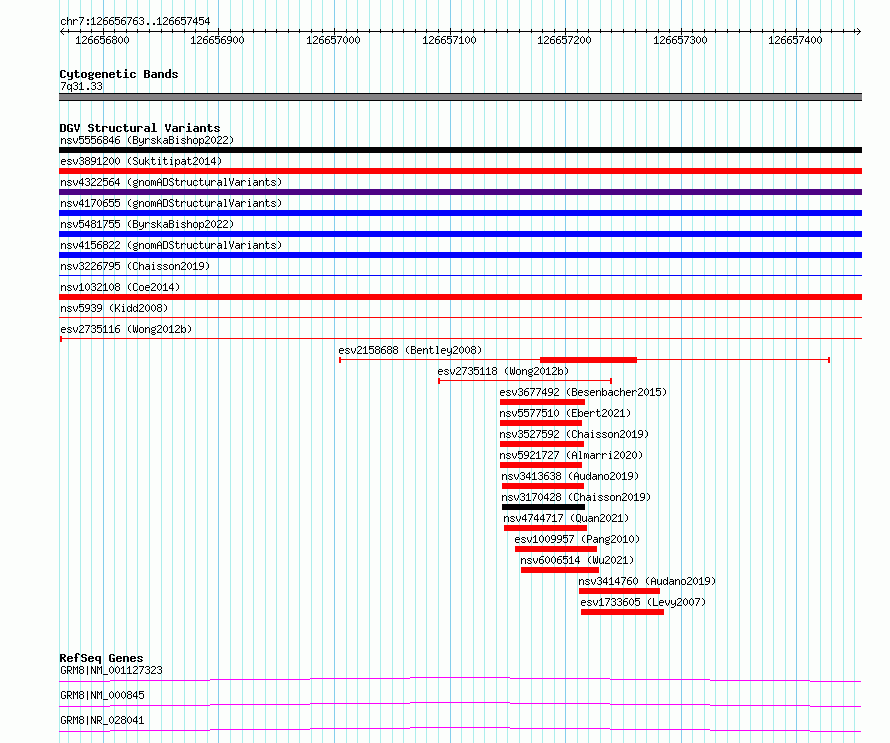The width and height of the screenshot is (890, 743).
Task: Open gene GRM8|NM_001127323
Action: pyautogui.click(x=111, y=670)
